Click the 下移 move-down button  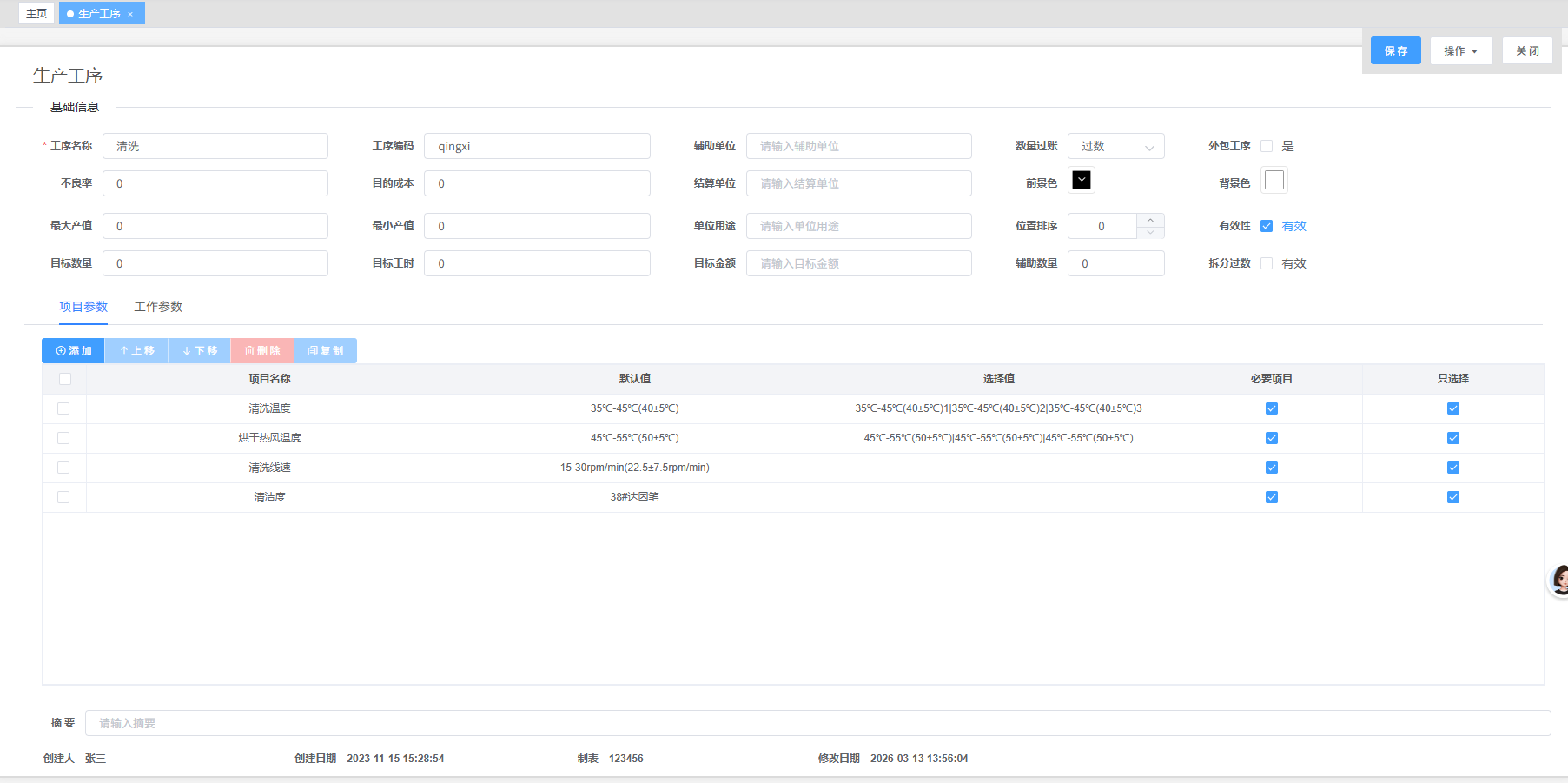200,351
